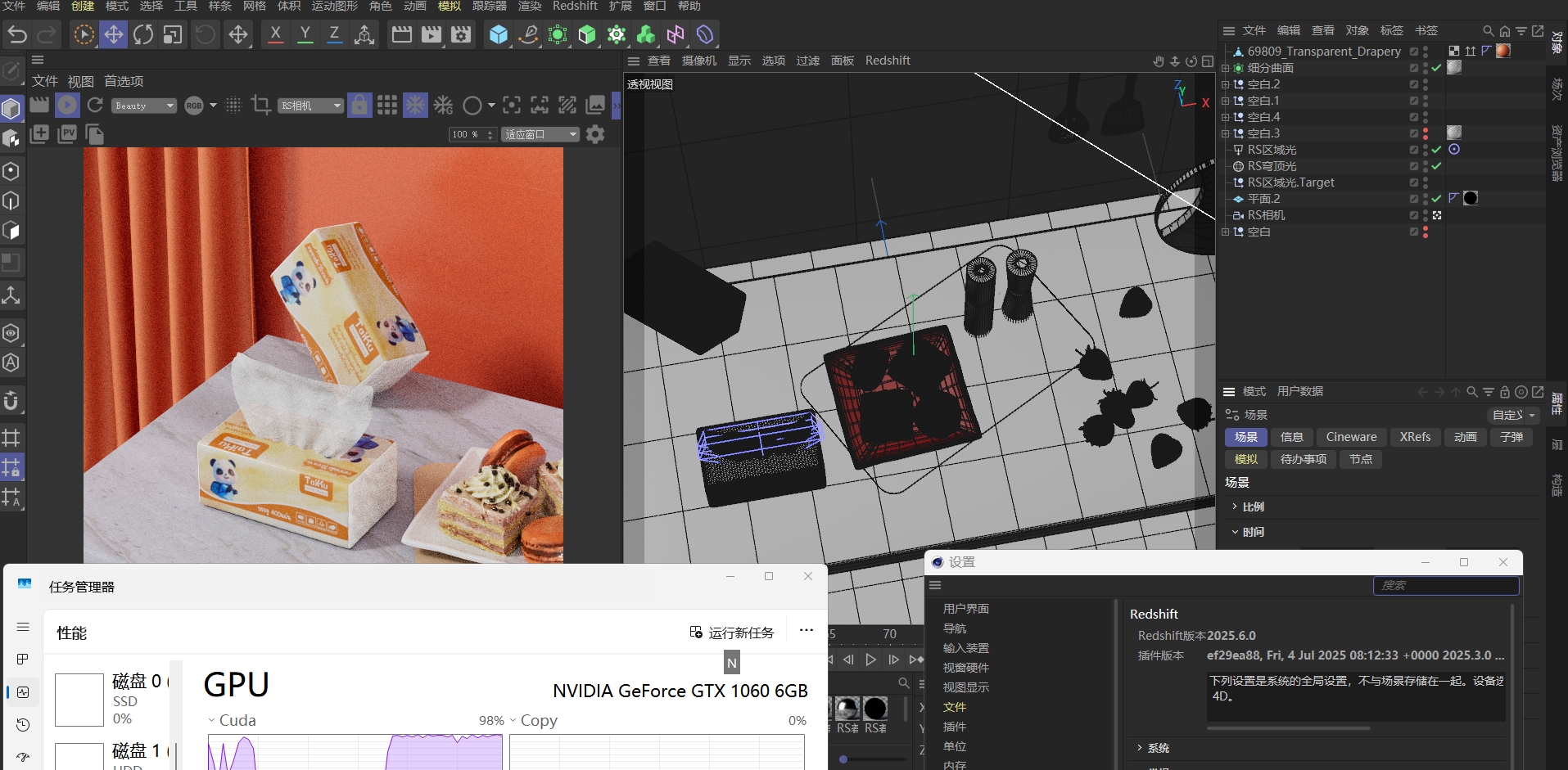The image size is (1568, 770).
Task: Open the 自定义 mode dropdown in attributes
Action: pos(1512,415)
